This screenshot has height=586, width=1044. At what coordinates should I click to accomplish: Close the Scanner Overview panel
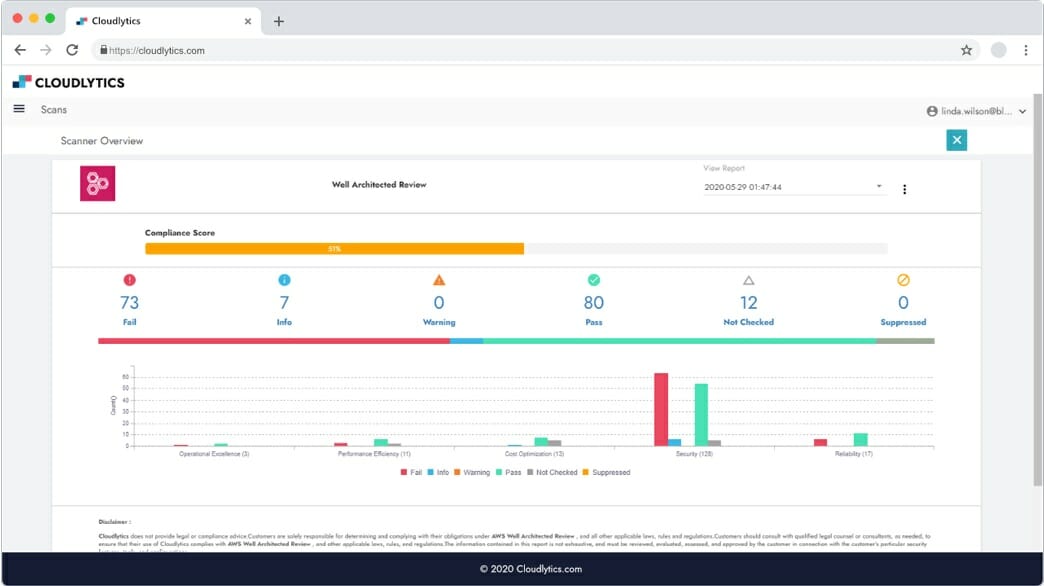(x=956, y=140)
